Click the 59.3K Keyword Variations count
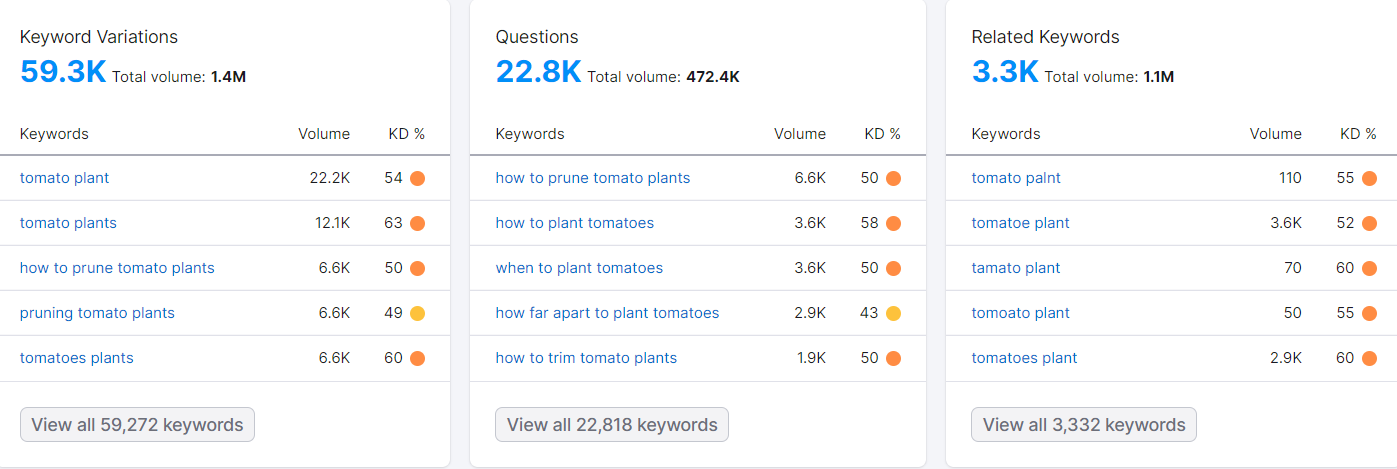The height and width of the screenshot is (469, 1397). click(x=63, y=72)
